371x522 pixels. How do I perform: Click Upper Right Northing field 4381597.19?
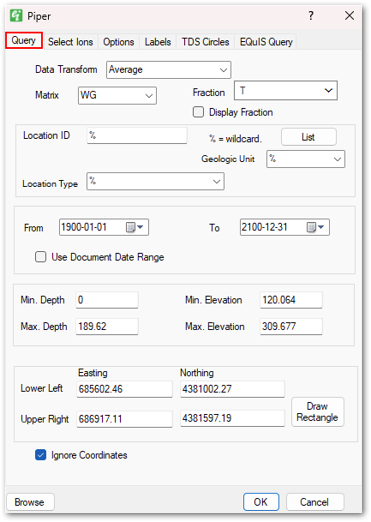[232, 418]
